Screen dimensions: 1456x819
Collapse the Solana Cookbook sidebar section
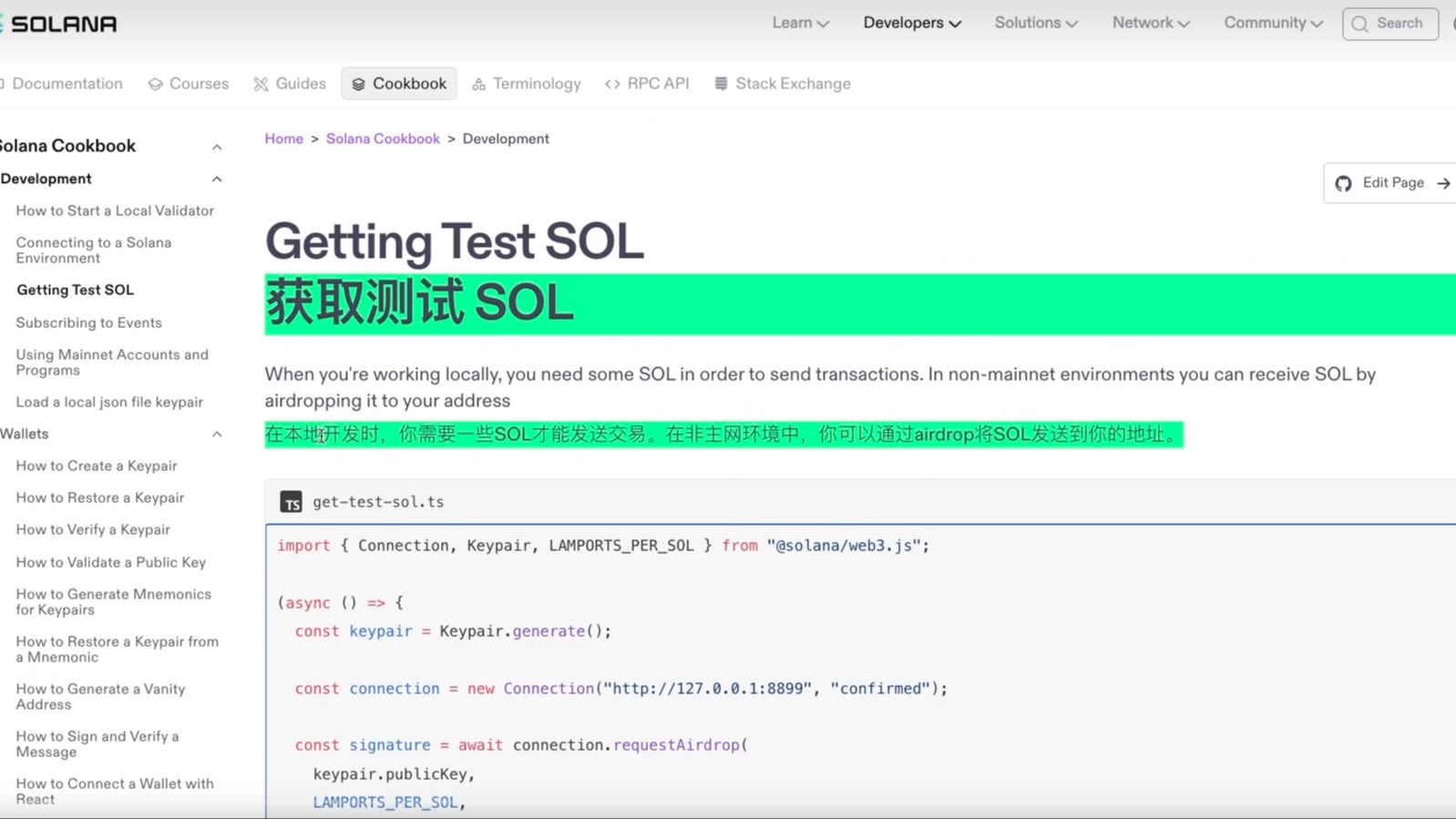tap(217, 147)
